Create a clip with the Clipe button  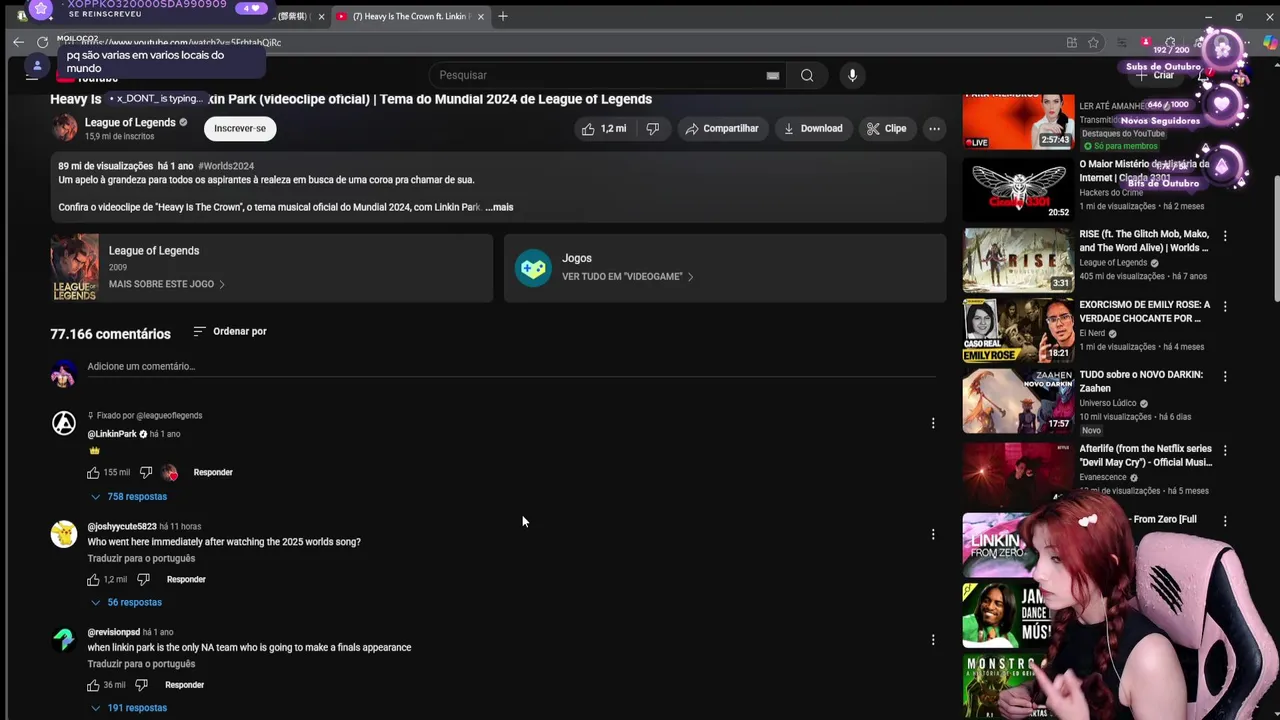[887, 128]
